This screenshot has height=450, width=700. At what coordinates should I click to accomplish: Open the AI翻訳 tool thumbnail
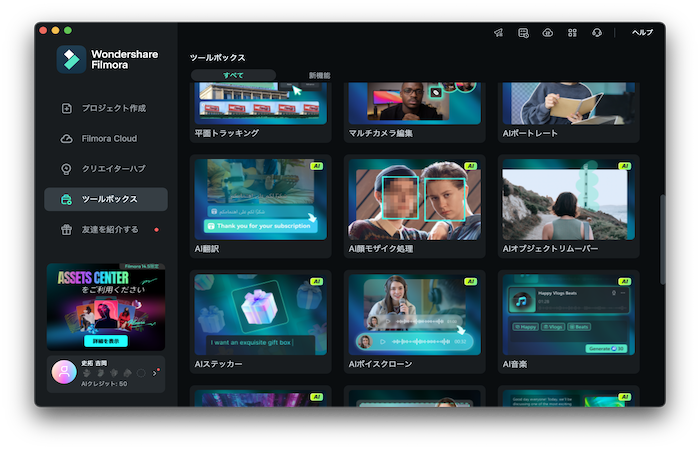(261, 200)
